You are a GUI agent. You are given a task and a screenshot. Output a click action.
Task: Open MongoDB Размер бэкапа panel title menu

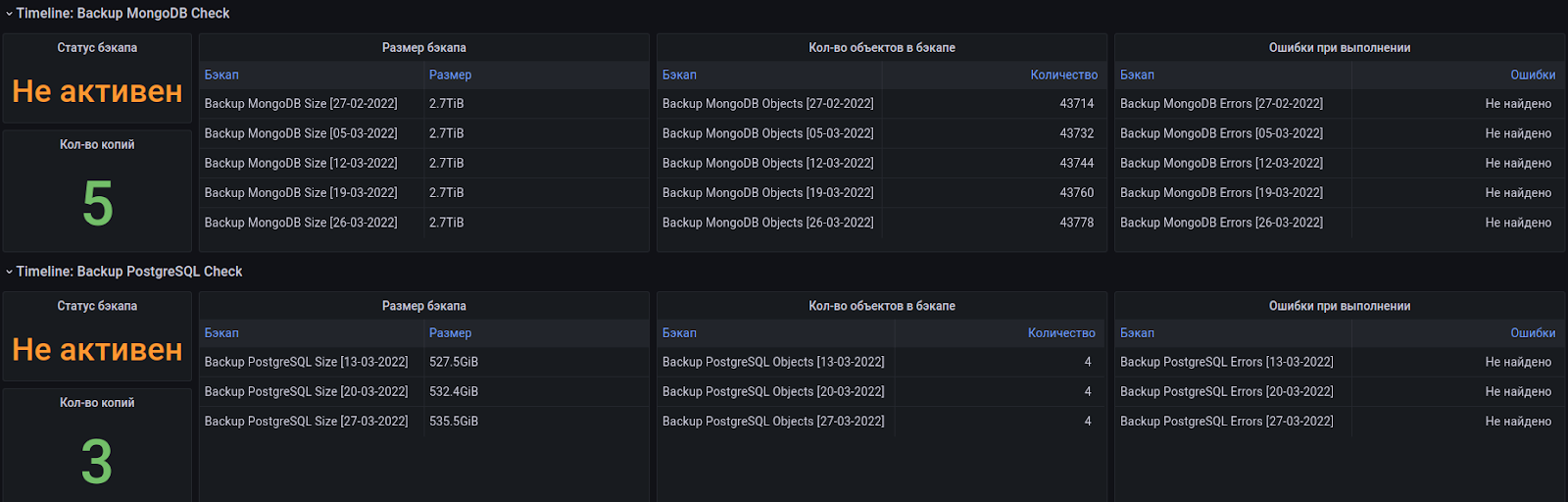click(x=424, y=47)
